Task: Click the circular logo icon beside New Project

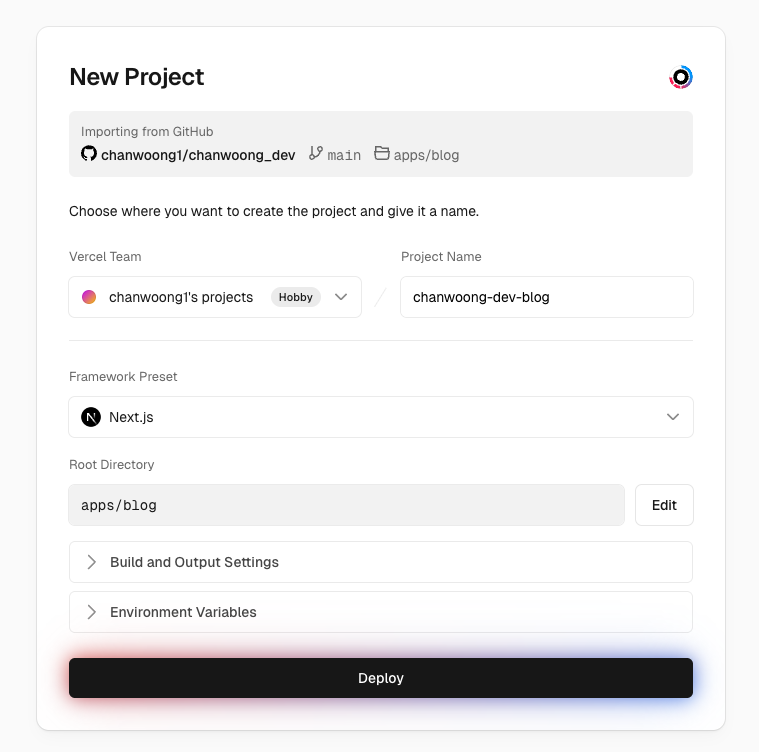Action: pos(681,77)
